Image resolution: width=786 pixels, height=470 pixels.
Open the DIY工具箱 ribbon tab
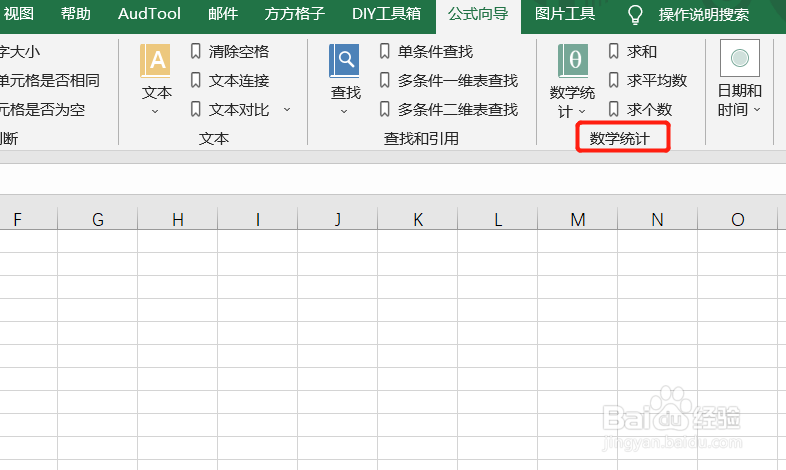pos(386,14)
